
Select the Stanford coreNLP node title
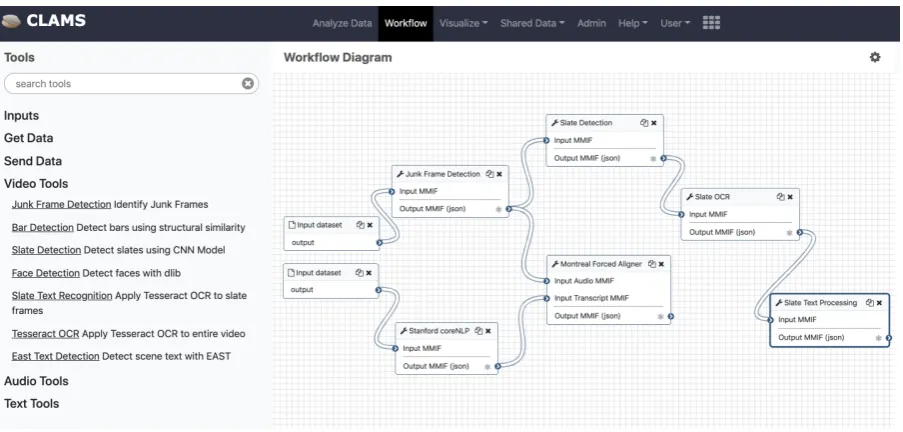439,331
